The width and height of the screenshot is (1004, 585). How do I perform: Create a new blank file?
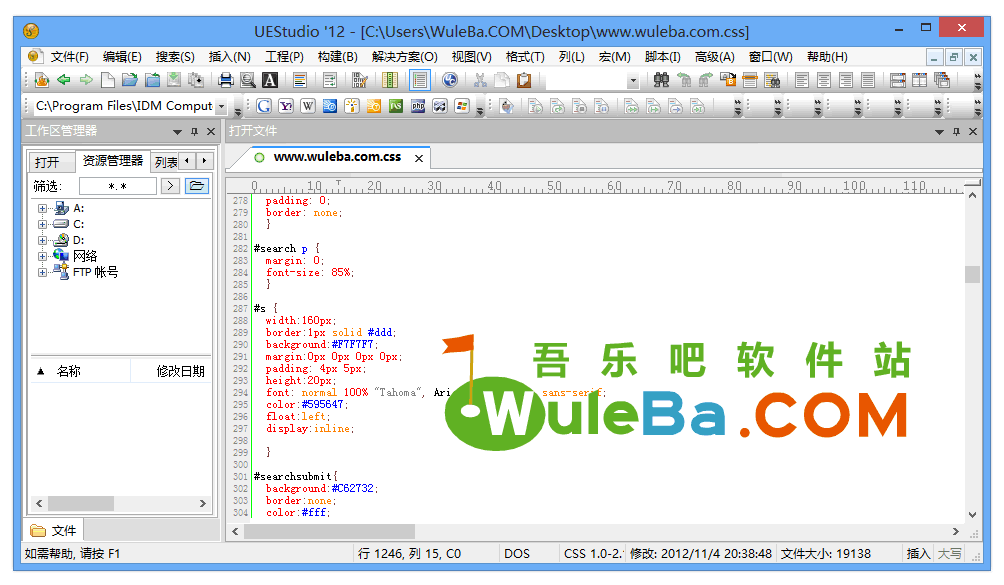coord(108,80)
